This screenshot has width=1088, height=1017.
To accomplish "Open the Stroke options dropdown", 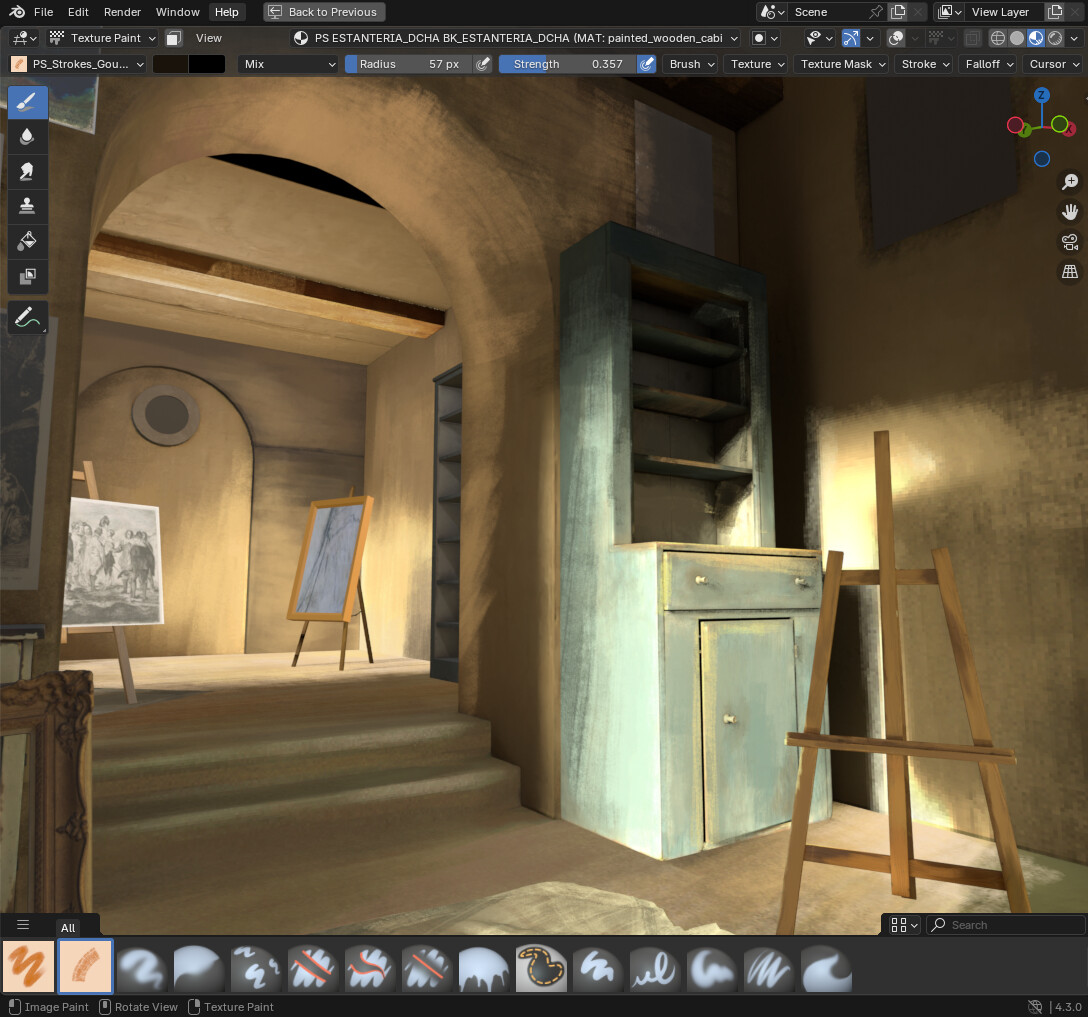I will pyautogui.click(x=923, y=63).
